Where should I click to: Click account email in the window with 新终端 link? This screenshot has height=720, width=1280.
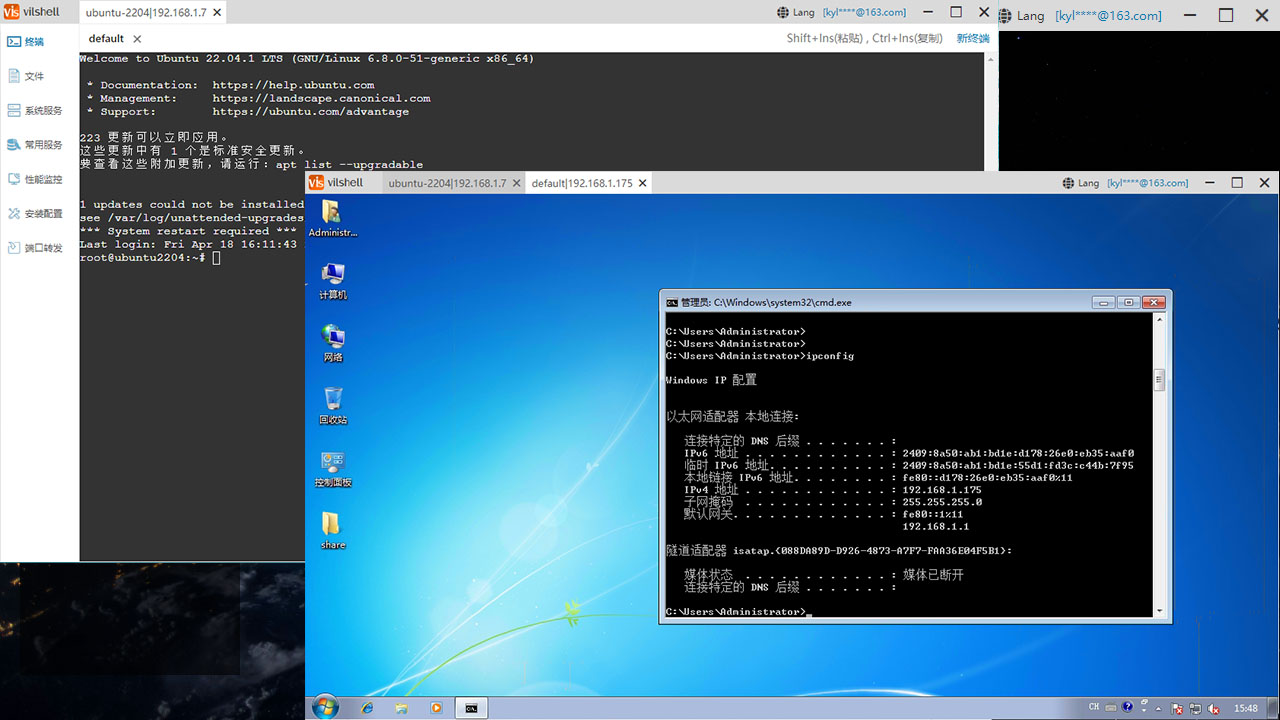click(x=864, y=12)
